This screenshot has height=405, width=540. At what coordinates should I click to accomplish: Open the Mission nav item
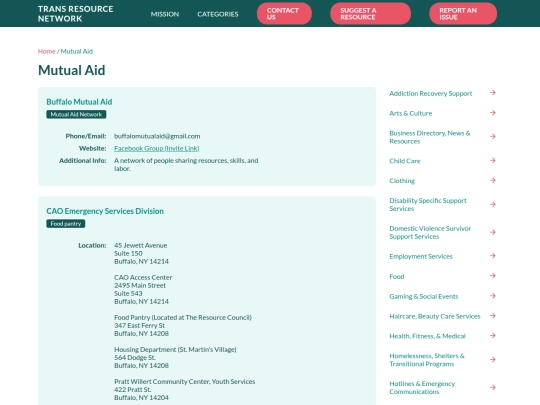[x=165, y=14]
